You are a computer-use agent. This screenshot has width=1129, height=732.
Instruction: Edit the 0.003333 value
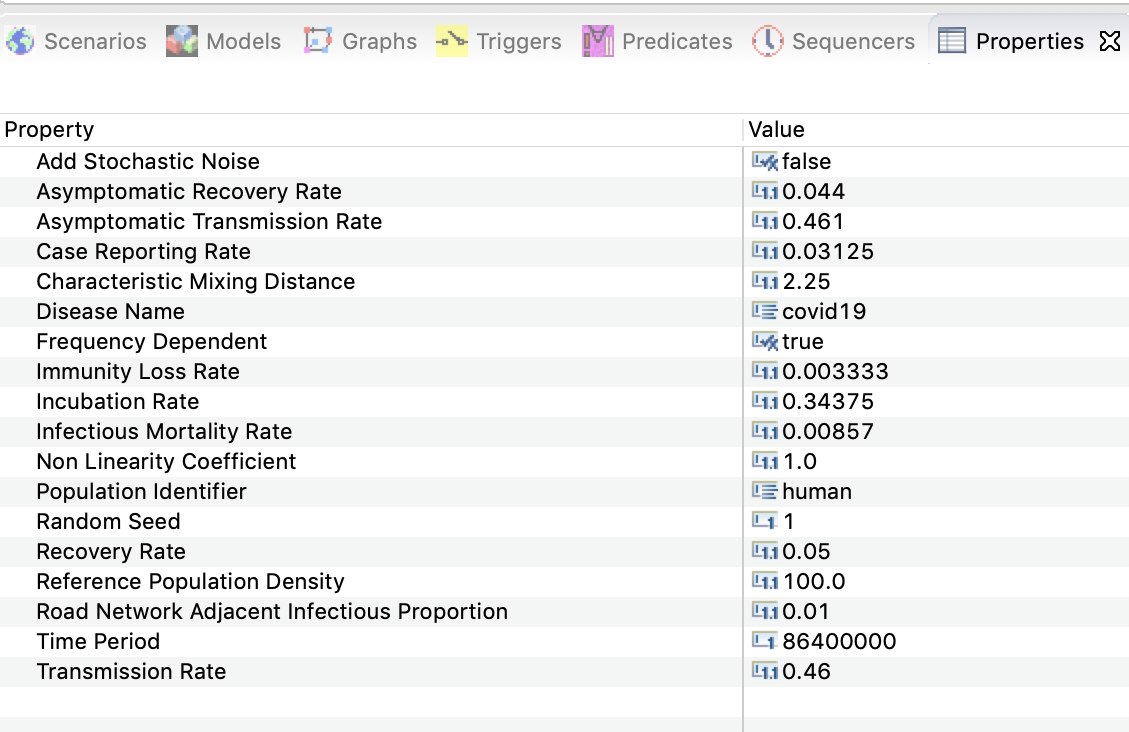[835, 371]
